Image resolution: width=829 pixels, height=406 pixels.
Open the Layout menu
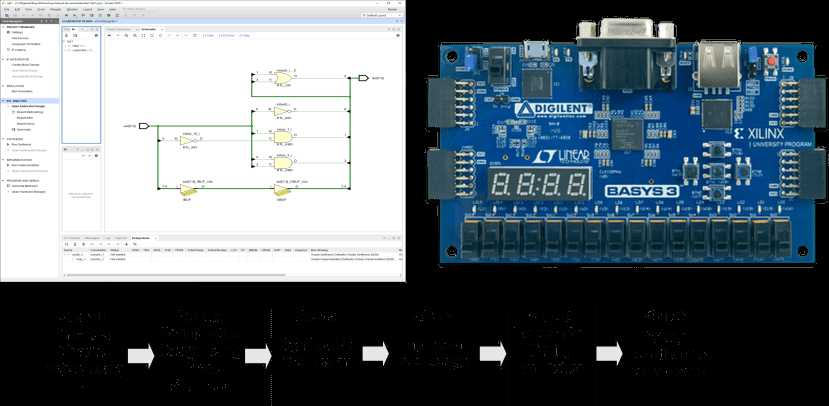[87, 10]
